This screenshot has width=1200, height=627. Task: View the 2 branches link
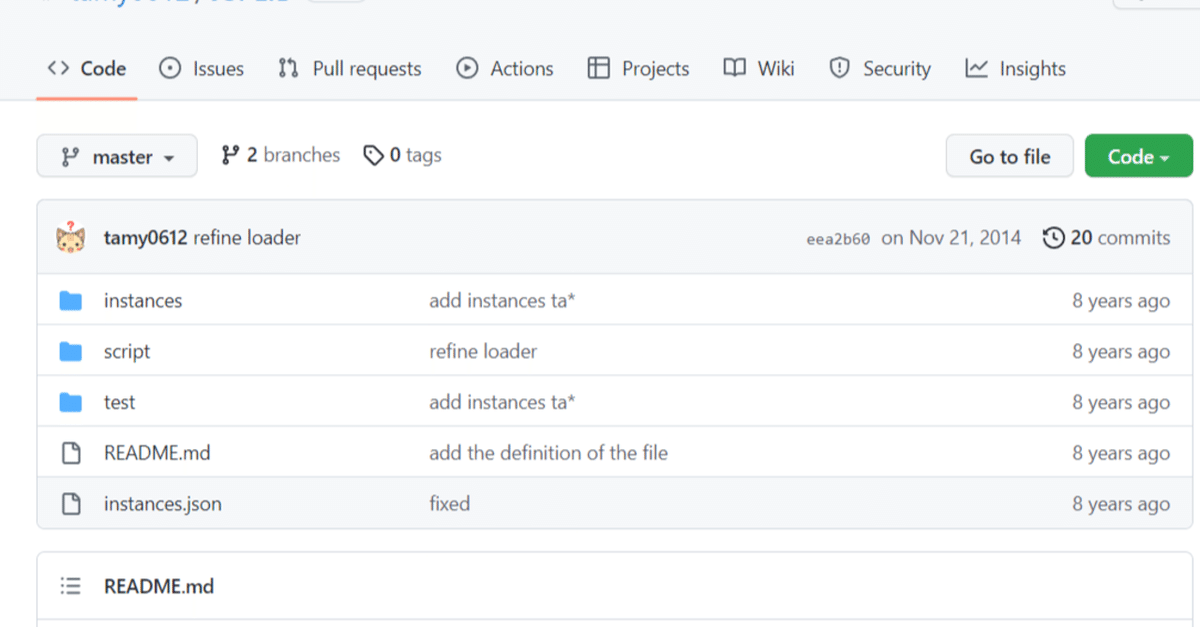[281, 156]
